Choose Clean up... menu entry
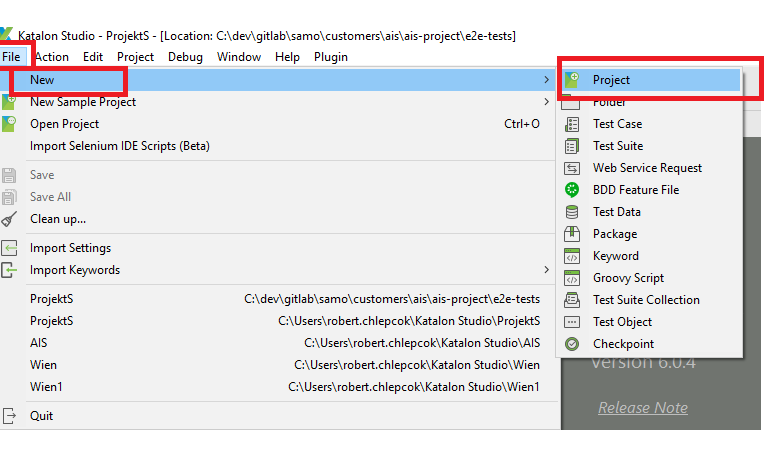The width and height of the screenshot is (784, 449). tap(279, 219)
